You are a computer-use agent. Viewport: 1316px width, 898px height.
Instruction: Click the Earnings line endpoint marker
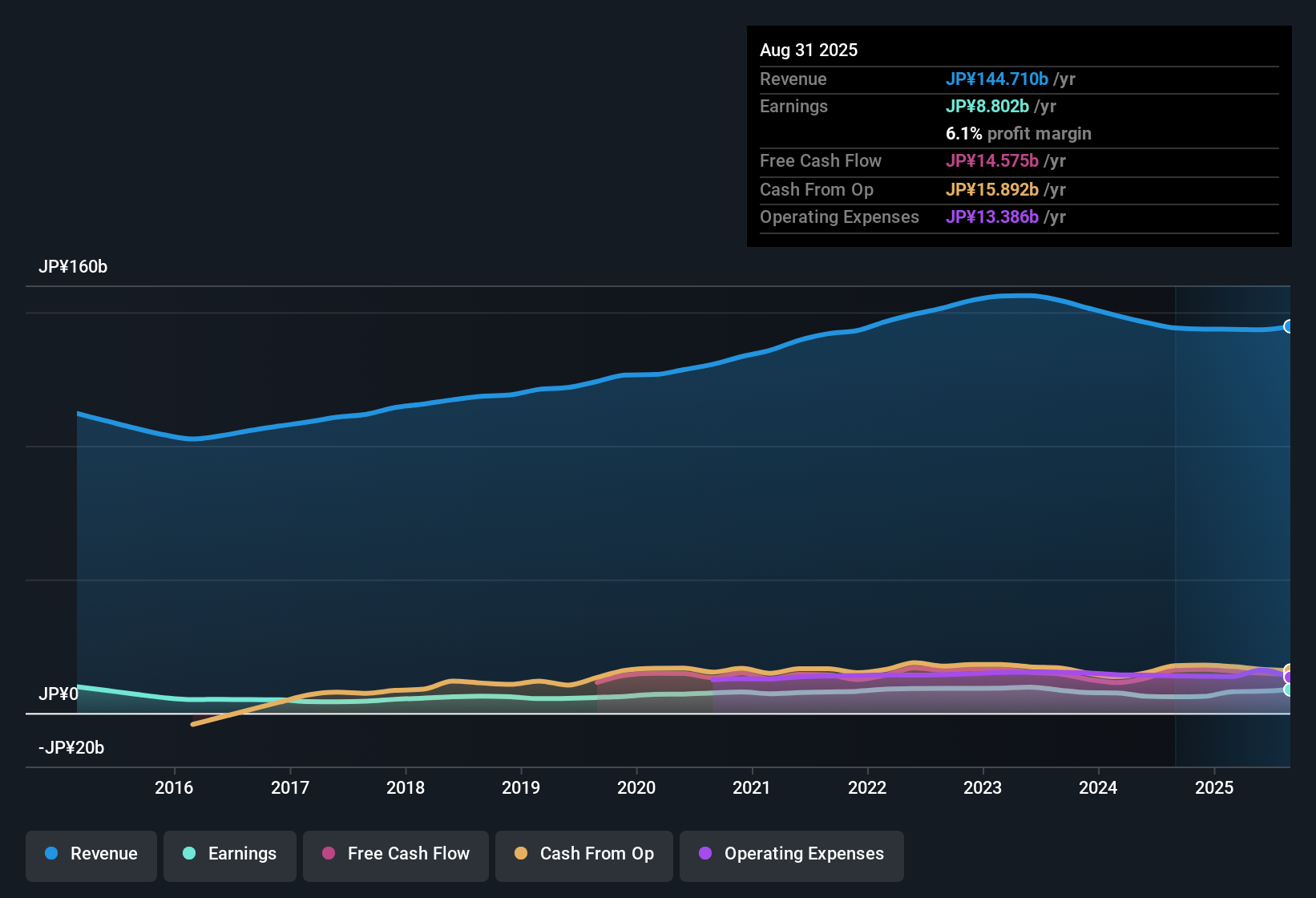[x=1289, y=690]
